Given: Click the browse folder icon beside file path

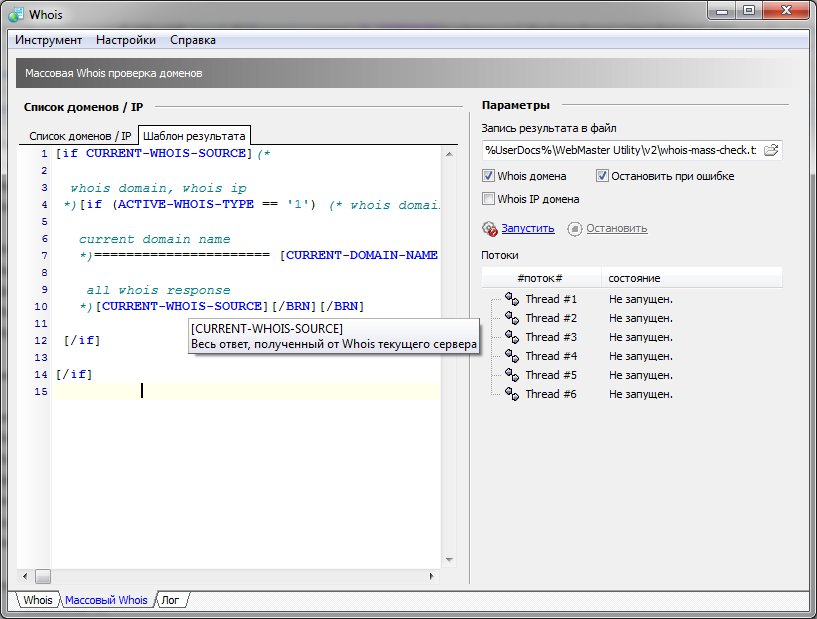Looking at the screenshot, I should coord(771,150).
